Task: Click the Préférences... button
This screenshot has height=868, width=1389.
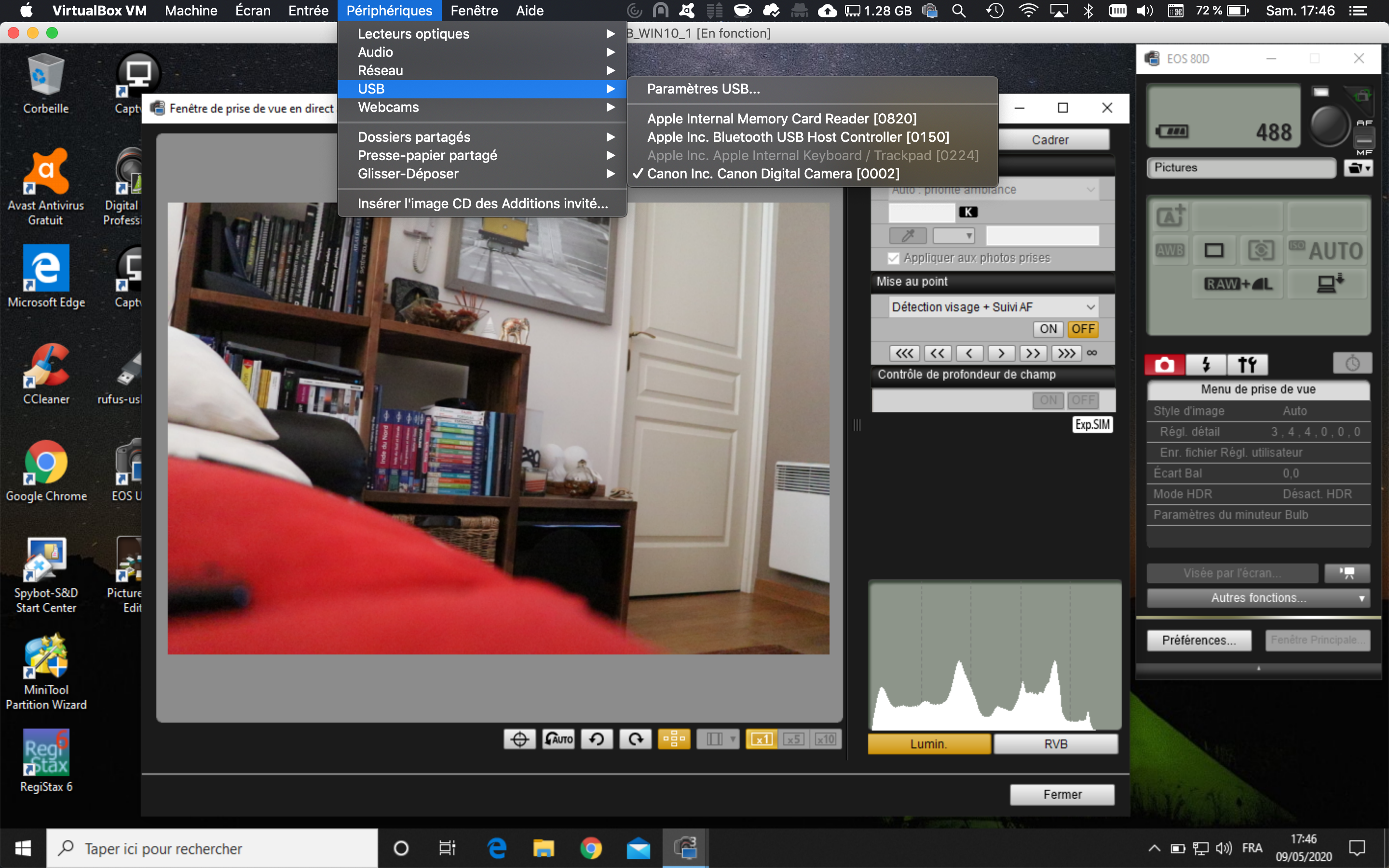Action: pyautogui.click(x=1198, y=640)
